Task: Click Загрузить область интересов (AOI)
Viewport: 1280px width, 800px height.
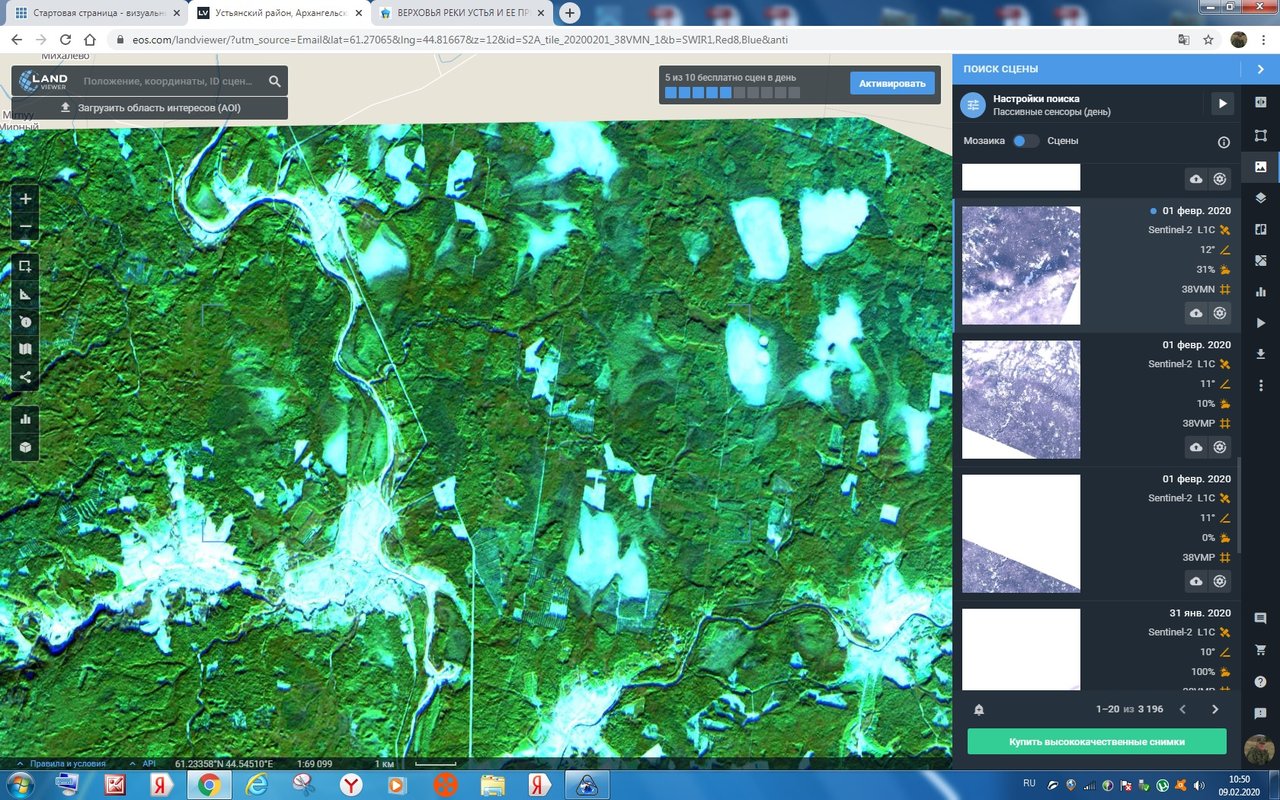Action: point(150,108)
